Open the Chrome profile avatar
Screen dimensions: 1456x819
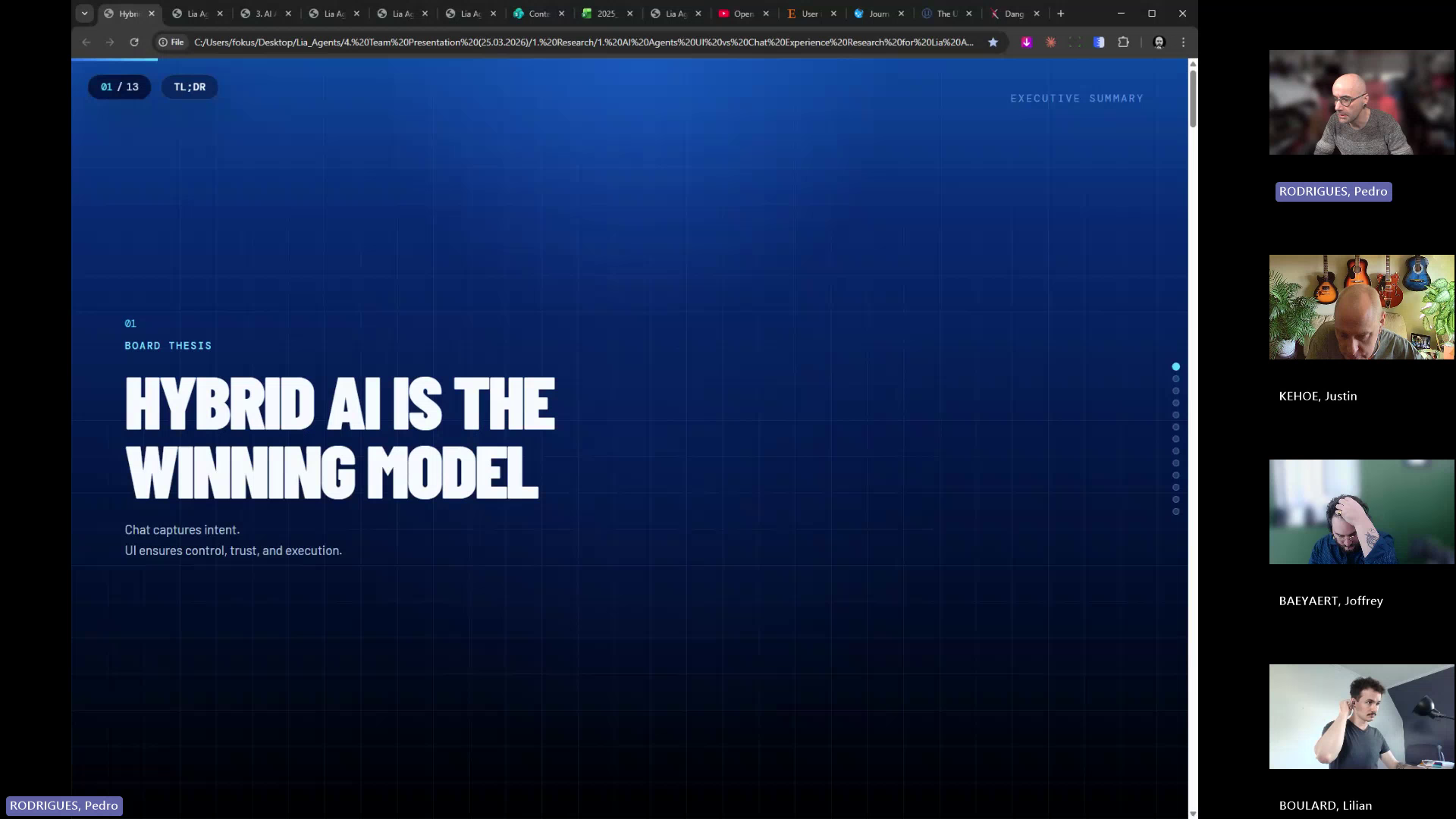(1159, 42)
